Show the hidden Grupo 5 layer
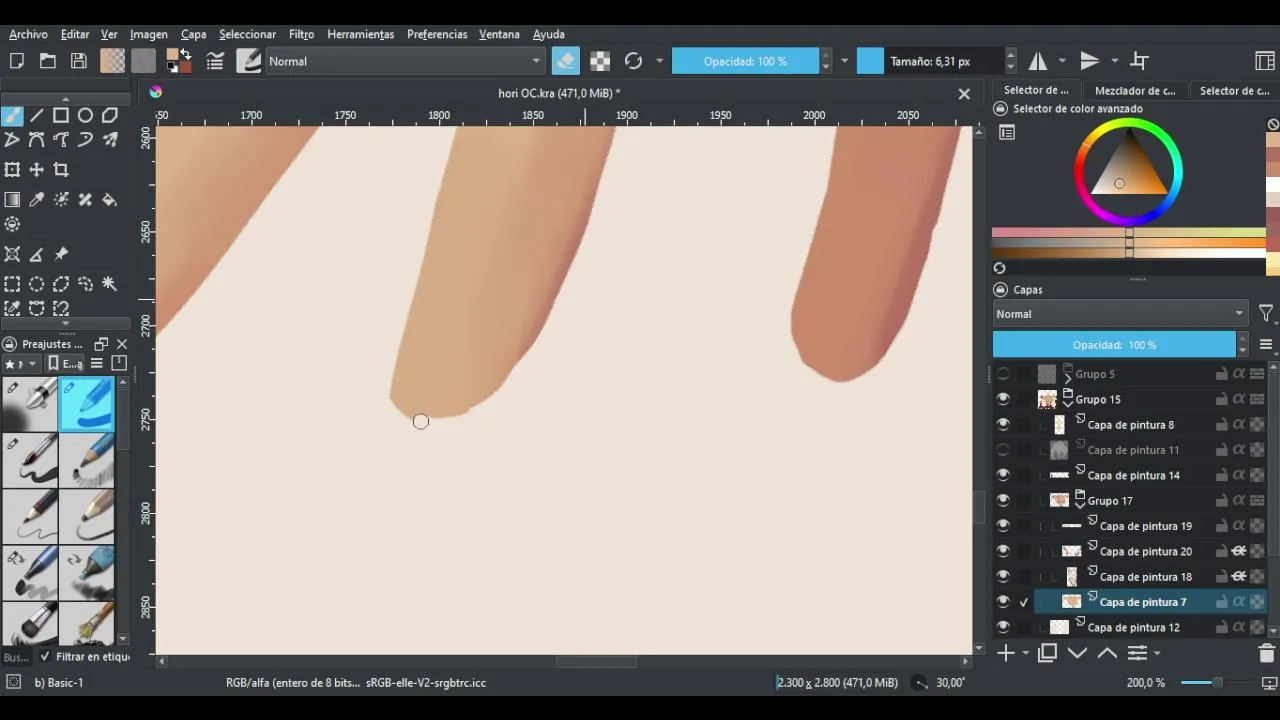 pos(1003,374)
